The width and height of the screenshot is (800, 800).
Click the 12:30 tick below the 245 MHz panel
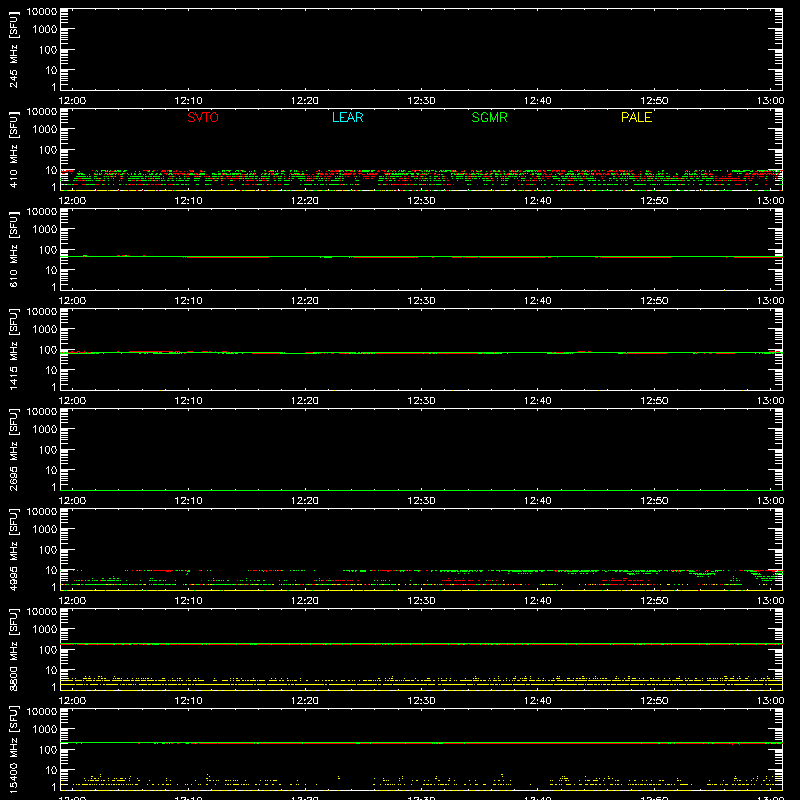click(x=421, y=101)
